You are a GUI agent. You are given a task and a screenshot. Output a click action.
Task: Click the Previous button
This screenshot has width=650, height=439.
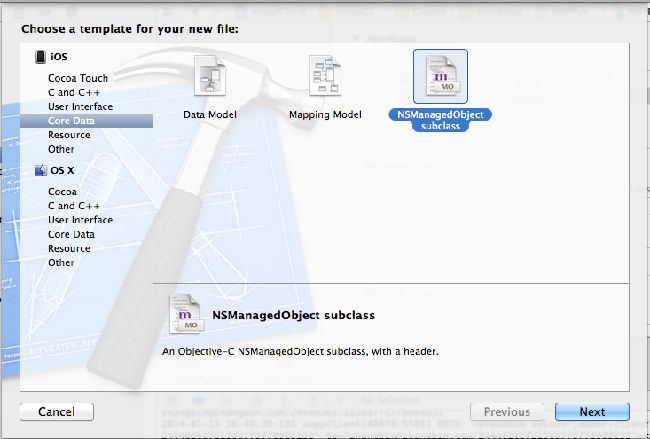(507, 412)
